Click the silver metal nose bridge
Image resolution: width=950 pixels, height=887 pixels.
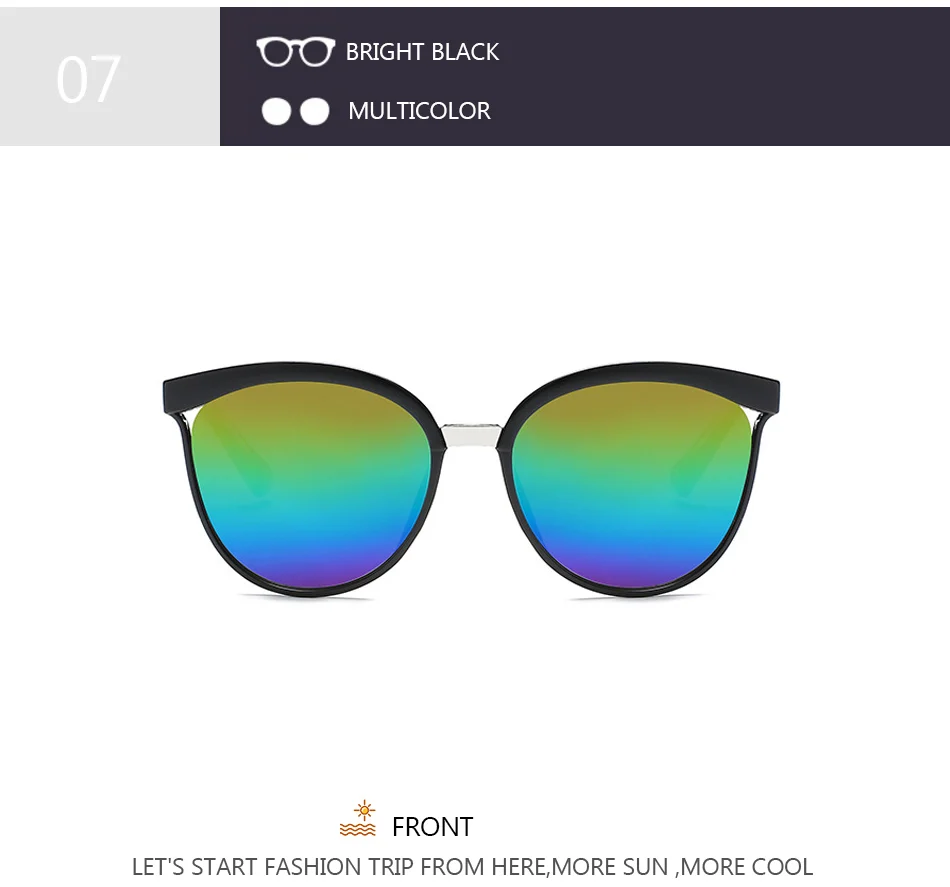point(471,434)
